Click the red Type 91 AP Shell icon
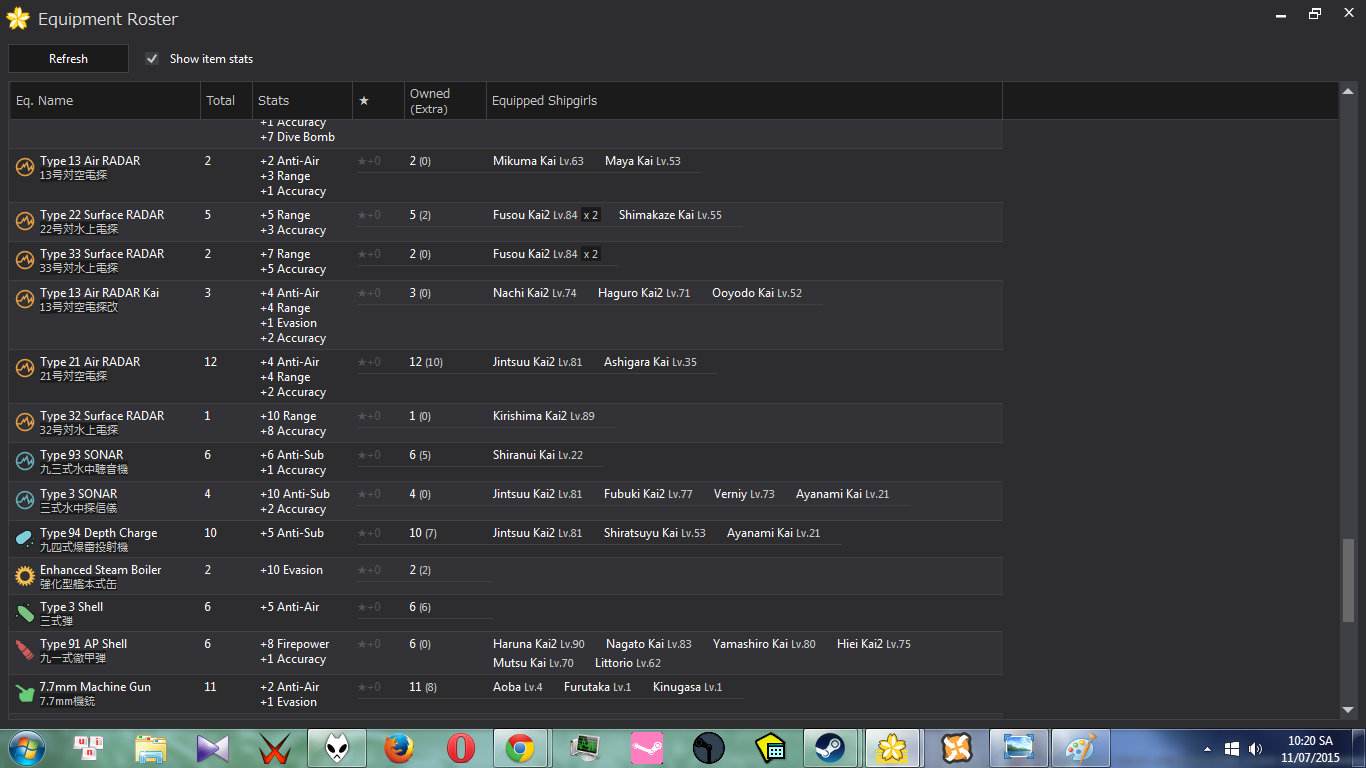This screenshot has width=1366, height=768. click(x=25, y=650)
